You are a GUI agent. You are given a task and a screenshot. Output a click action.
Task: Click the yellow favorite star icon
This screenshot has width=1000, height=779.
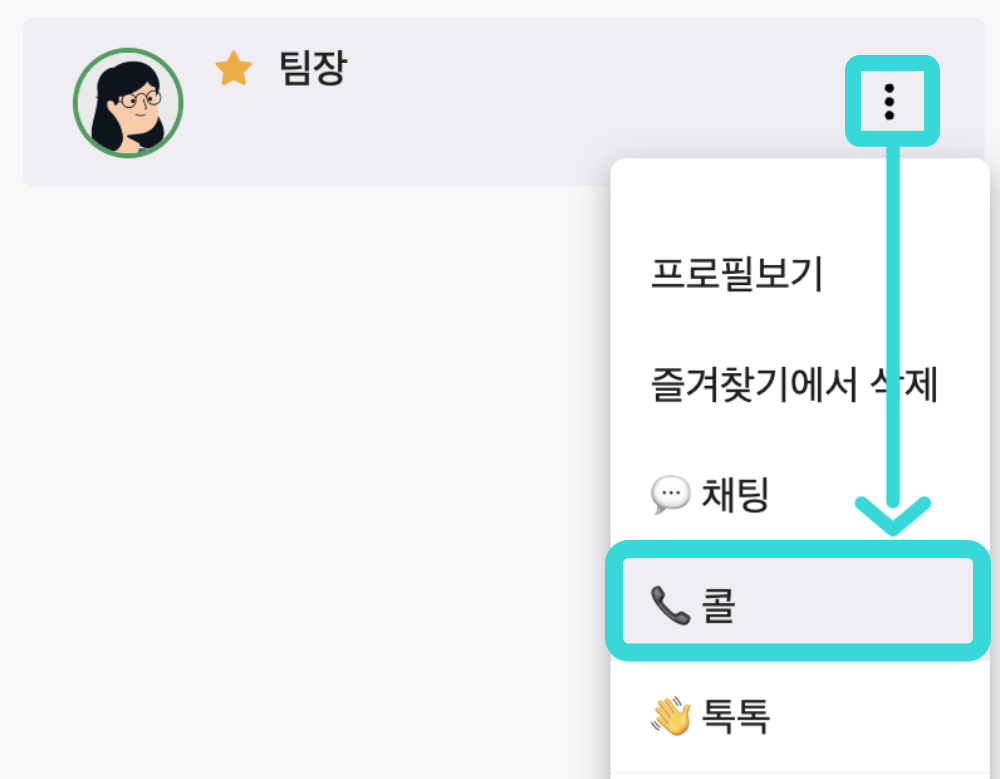tap(233, 69)
